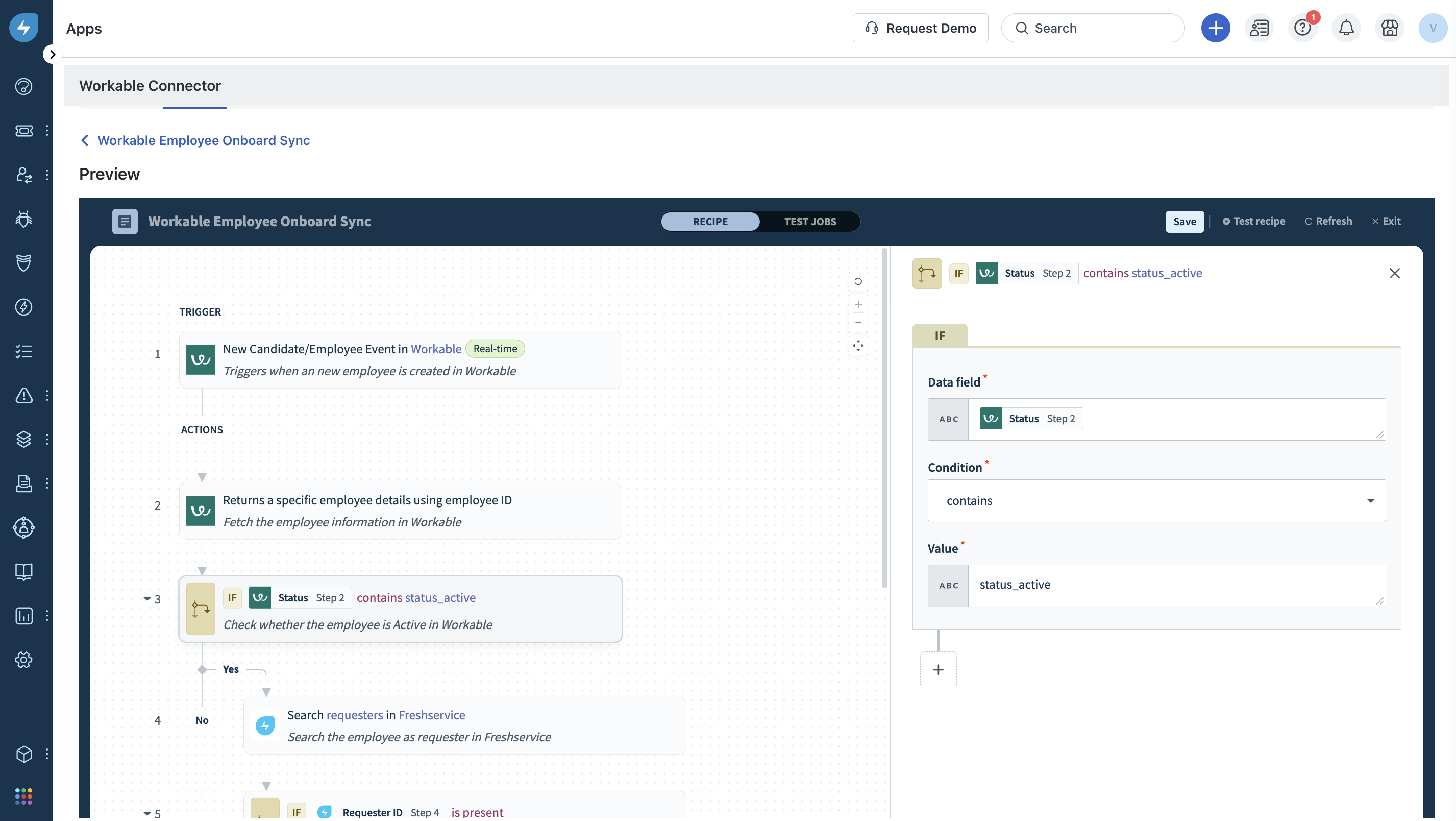Open the Condition contains dropdown
Screen dimensions: 1456x821
tap(1156, 500)
